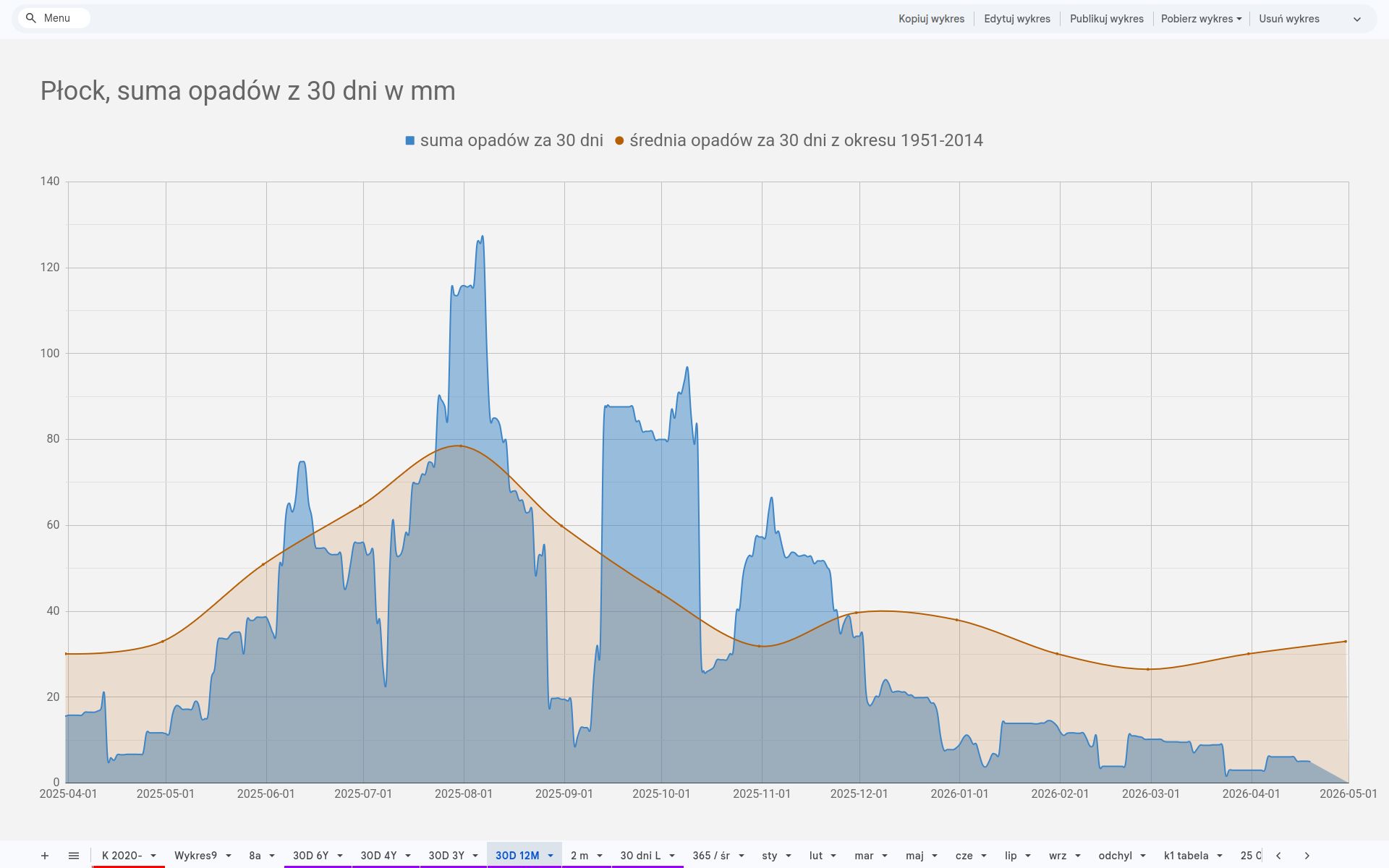Viewport: 1389px width, 868px height.
Task: Add a new sheet with plus icon
Action: 45,856
